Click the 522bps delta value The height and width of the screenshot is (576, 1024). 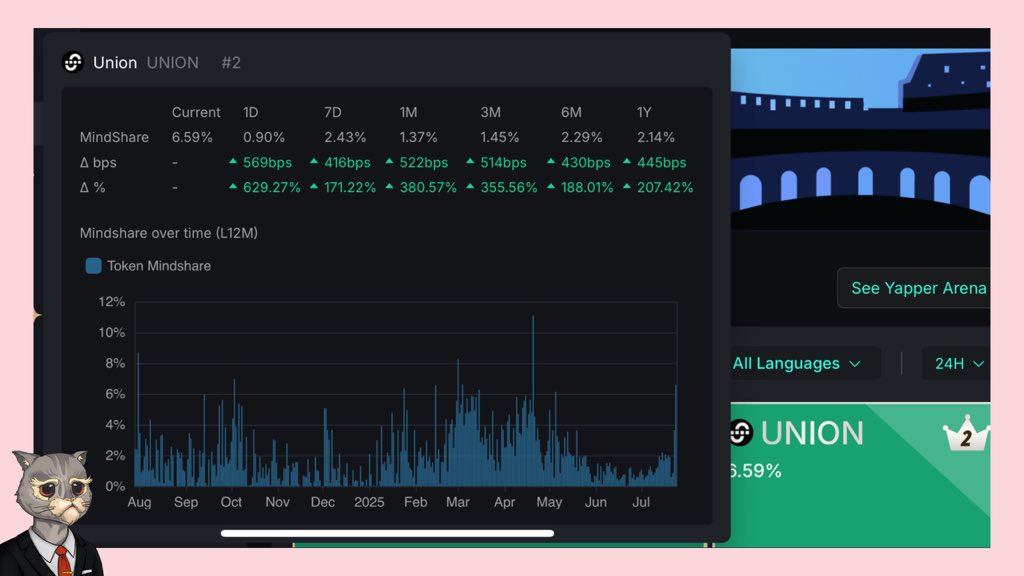(x=424, y=163)
